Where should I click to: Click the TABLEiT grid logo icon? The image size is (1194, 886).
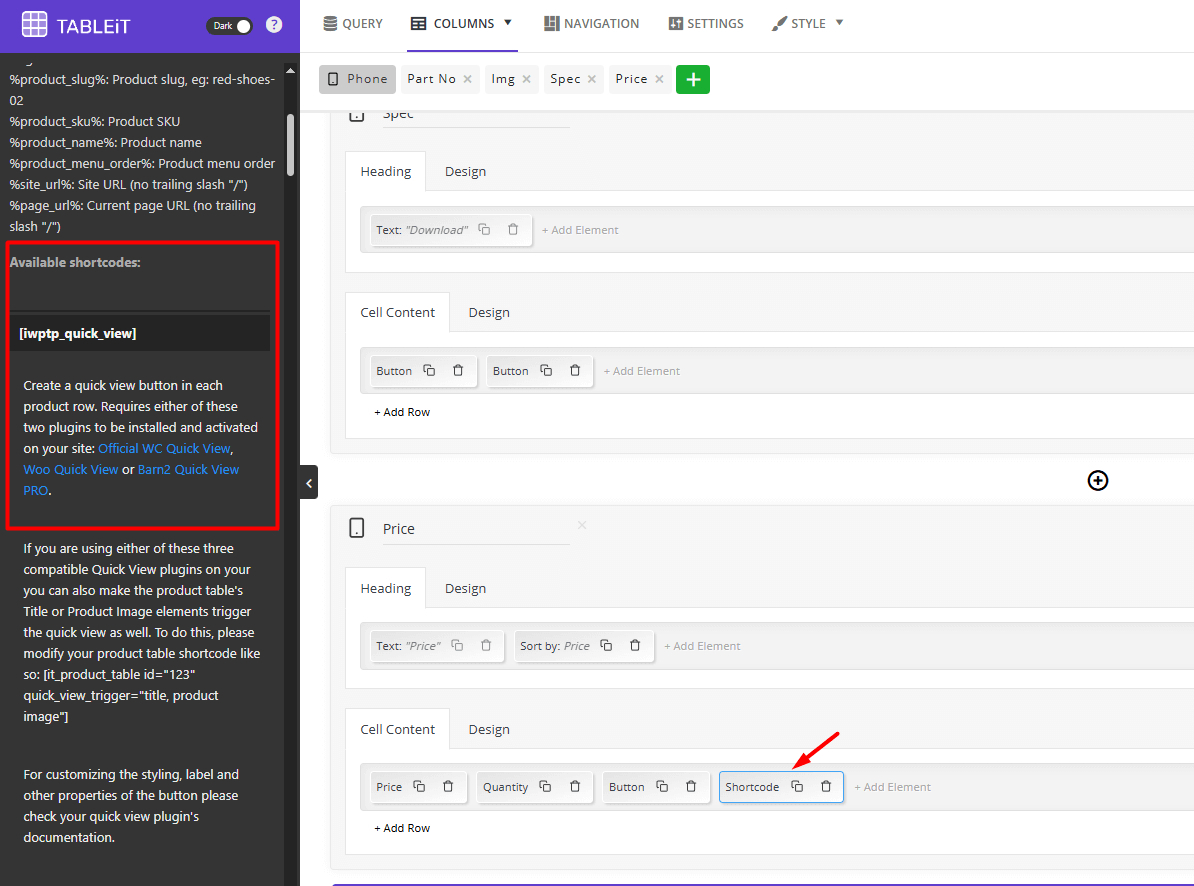click(35, 24)
